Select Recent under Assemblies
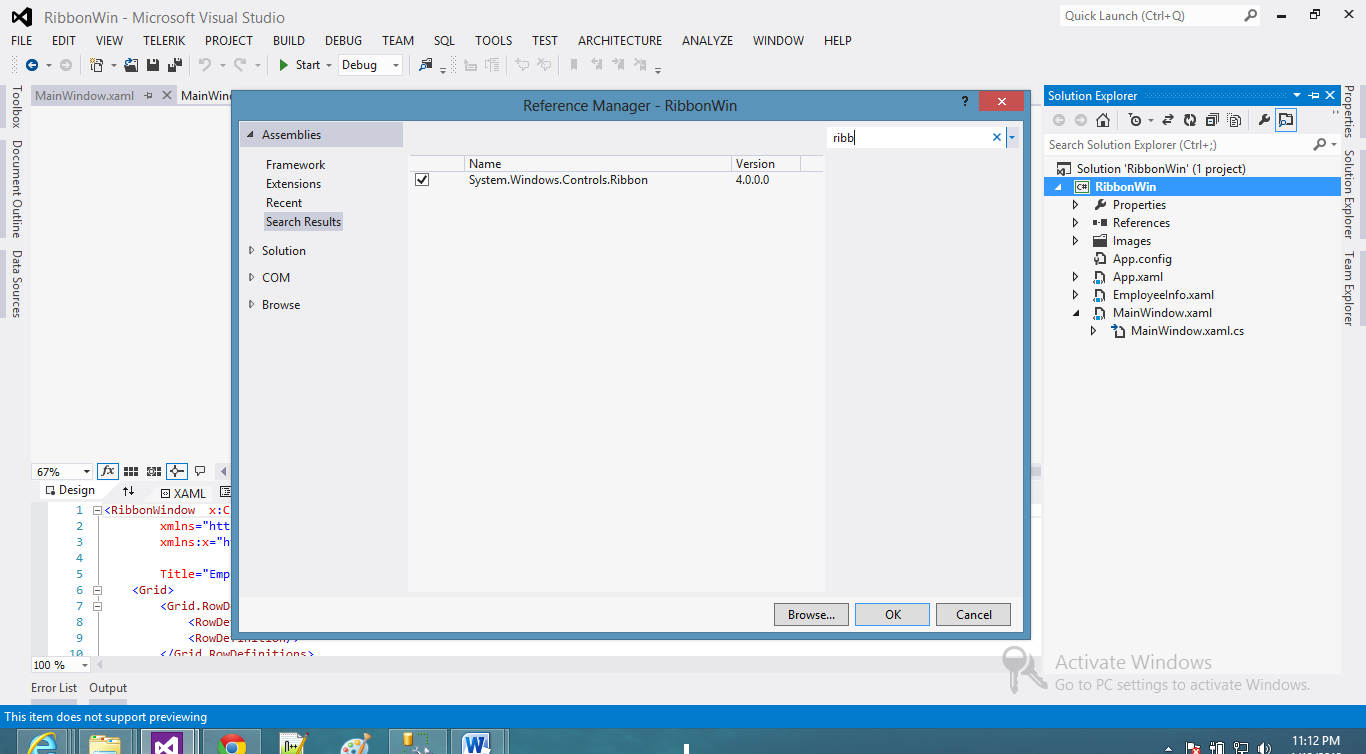Image resolution: width=1366 pixels, height=754 pixels. click(284, 203)
